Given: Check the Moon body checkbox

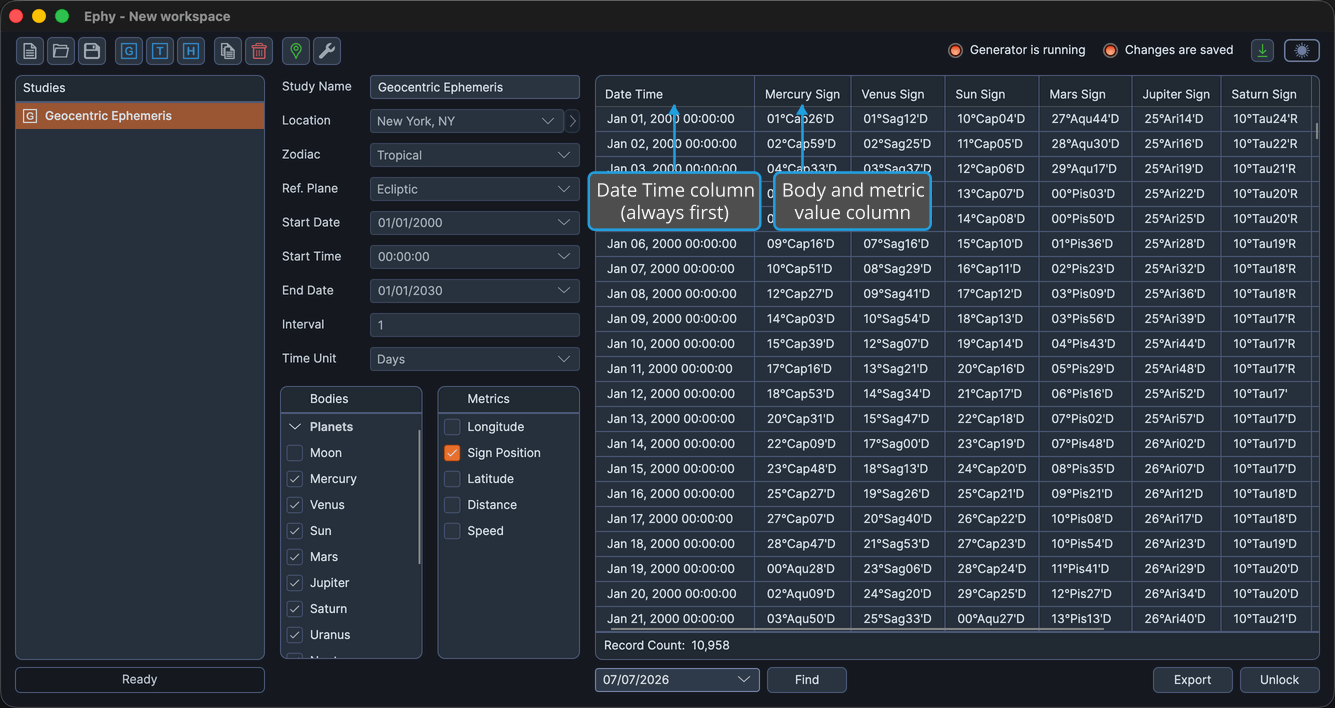Looking at the screenshot, I should pos(295,453).
